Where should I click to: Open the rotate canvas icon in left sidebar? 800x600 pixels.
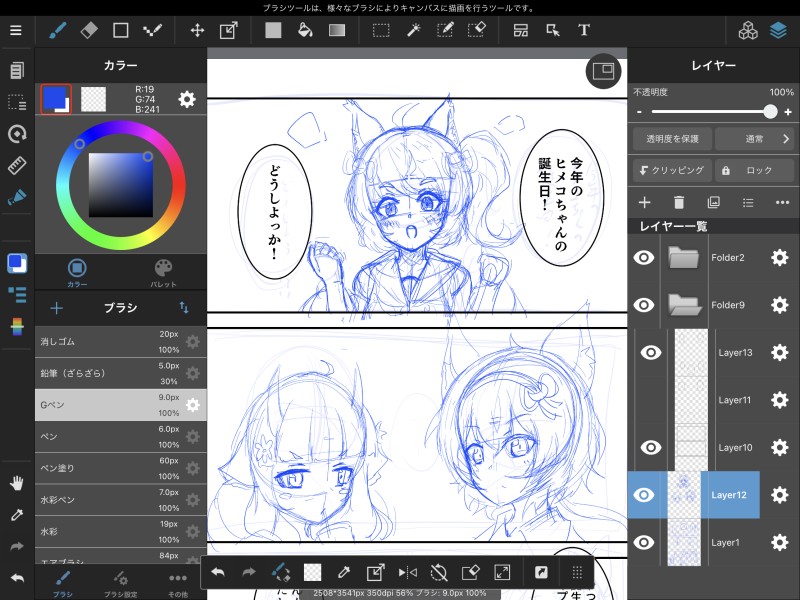pos(17,134)
